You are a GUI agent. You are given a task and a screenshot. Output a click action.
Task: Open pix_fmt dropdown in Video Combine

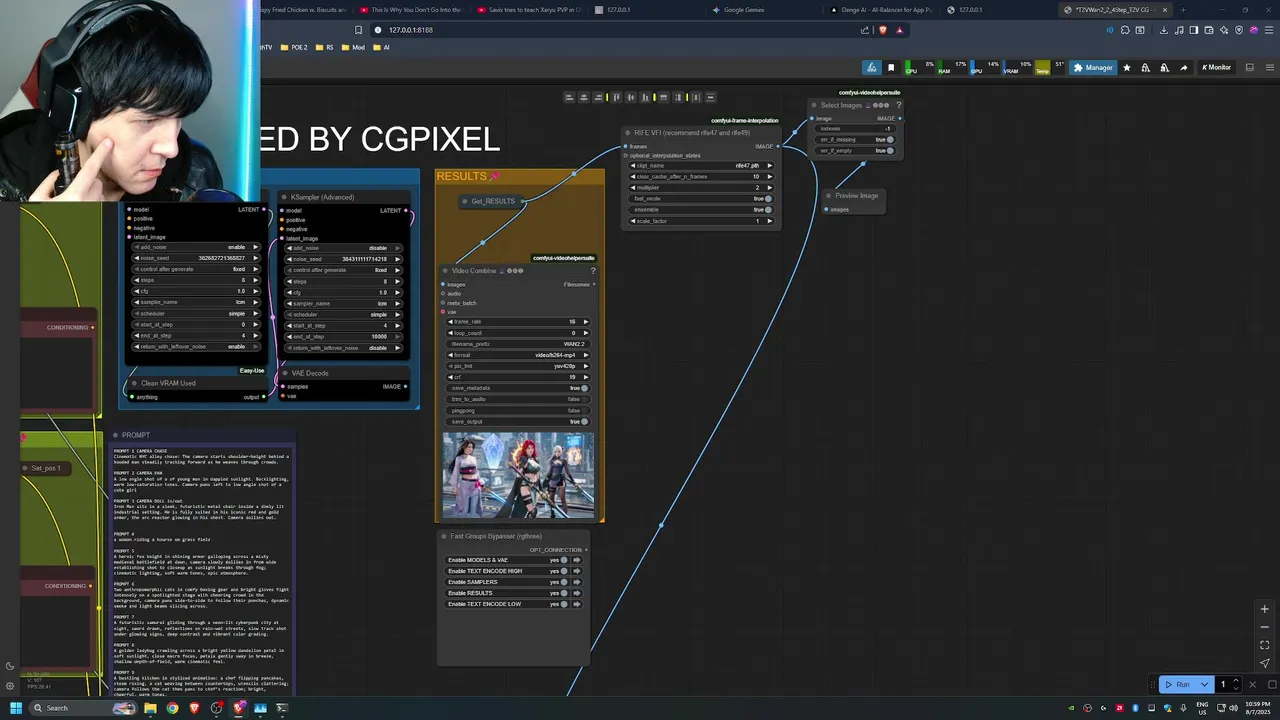point(517,366)
